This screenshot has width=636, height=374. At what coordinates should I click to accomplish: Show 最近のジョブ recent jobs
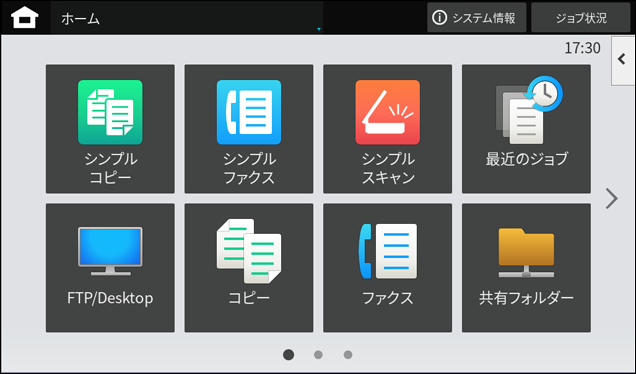click(526, 129)
